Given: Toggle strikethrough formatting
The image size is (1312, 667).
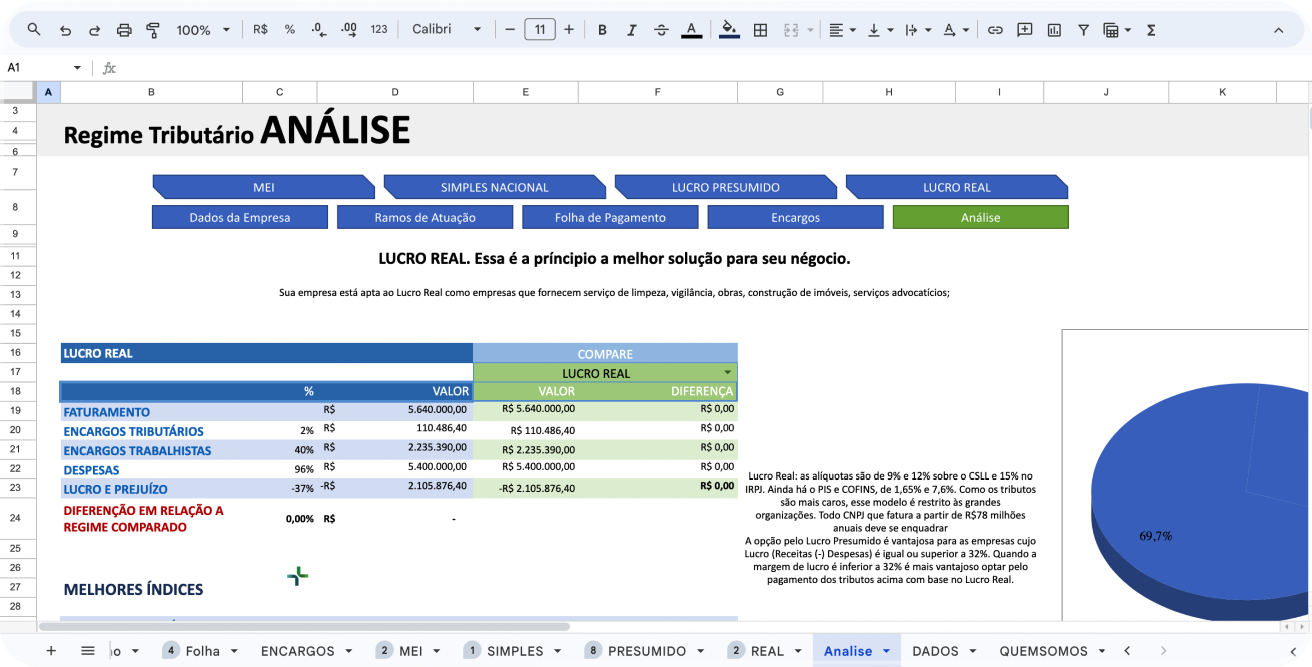Looking at the screenshot, I should tap(661, 30).
